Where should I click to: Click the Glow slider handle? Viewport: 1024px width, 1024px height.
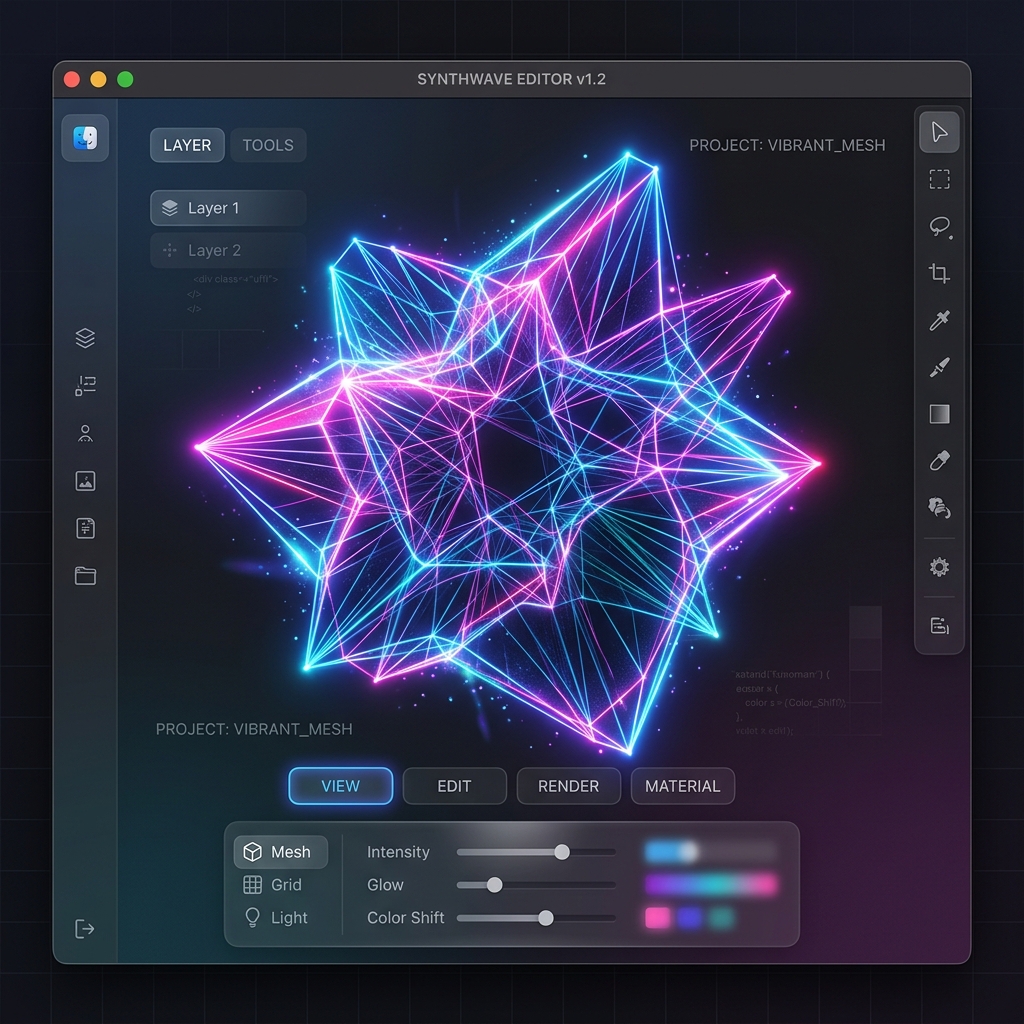click(x=494, y=884)
